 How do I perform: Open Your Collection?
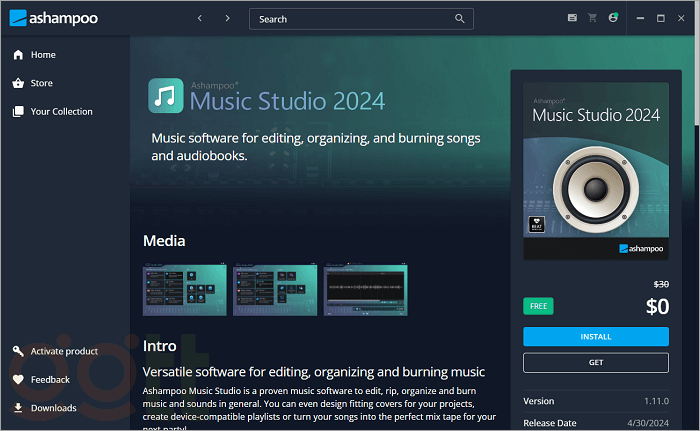[x=61, y=112]
